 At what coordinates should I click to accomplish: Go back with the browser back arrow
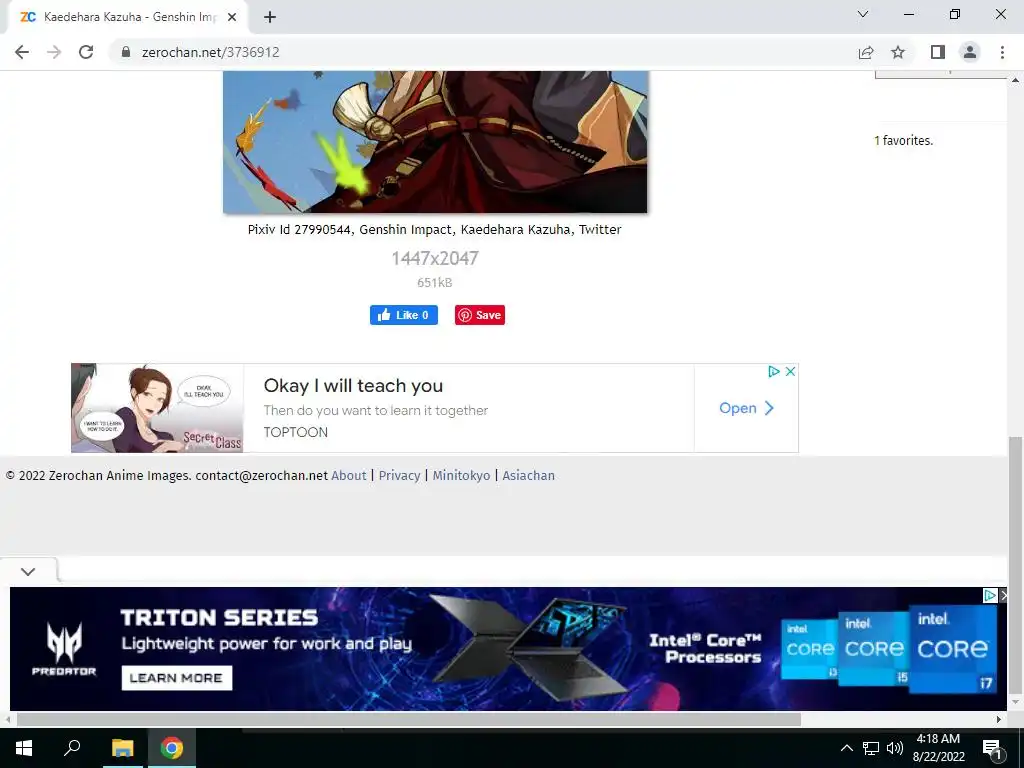22,52
